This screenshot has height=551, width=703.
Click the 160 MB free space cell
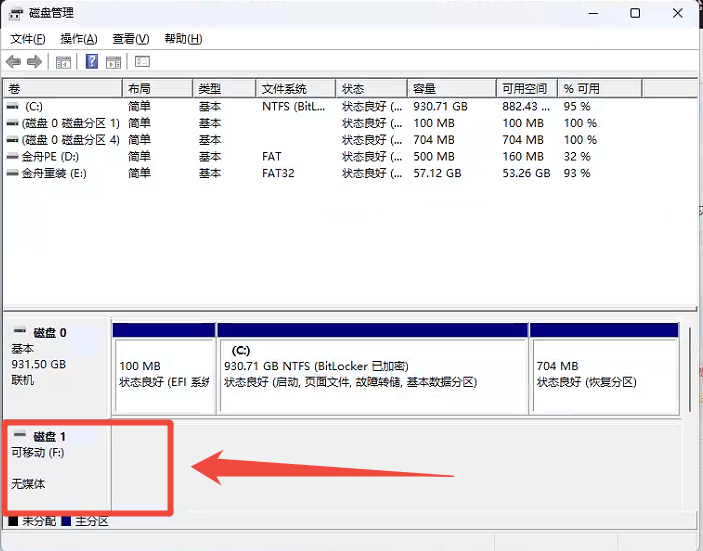tap(523, 156)
